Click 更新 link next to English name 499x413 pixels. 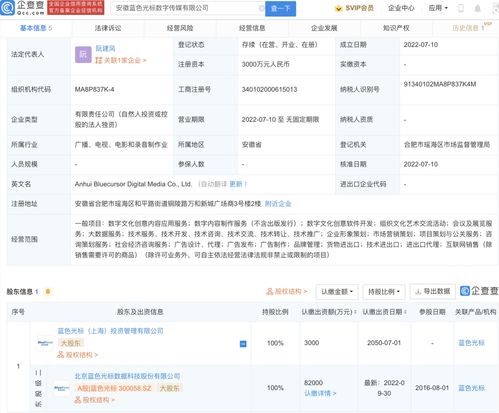pos(236,184)
